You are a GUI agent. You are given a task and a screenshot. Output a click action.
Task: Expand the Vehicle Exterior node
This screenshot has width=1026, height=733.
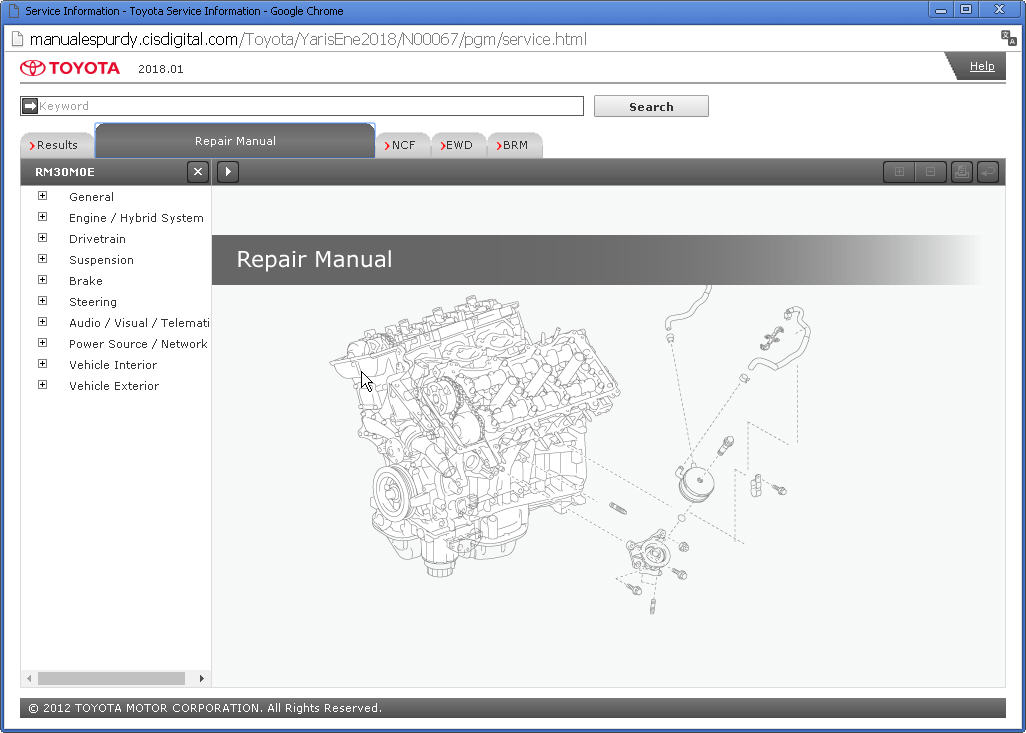click(x=43, y=384)
